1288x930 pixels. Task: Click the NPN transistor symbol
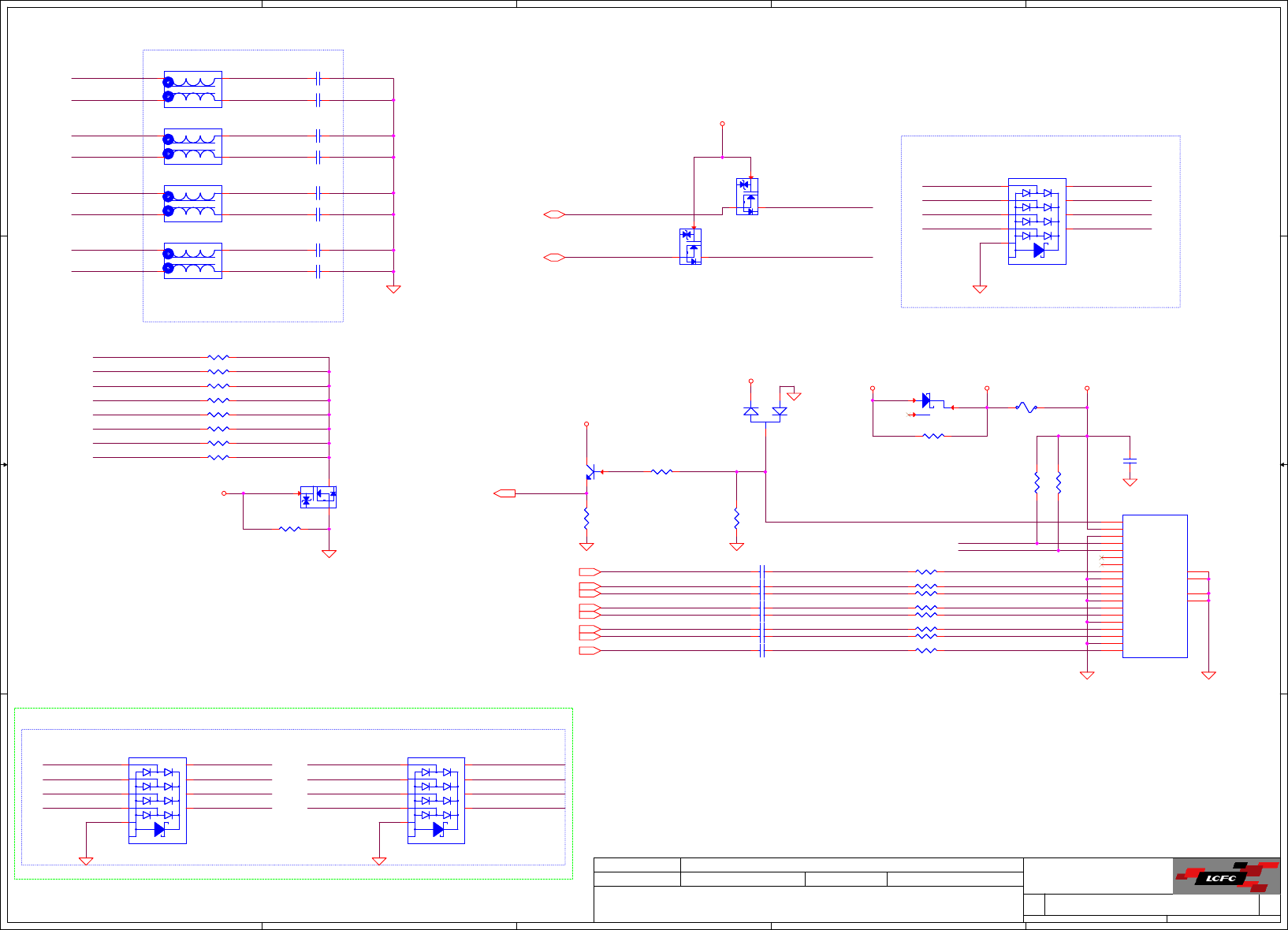pyautogui.click(x=592, y=472)
